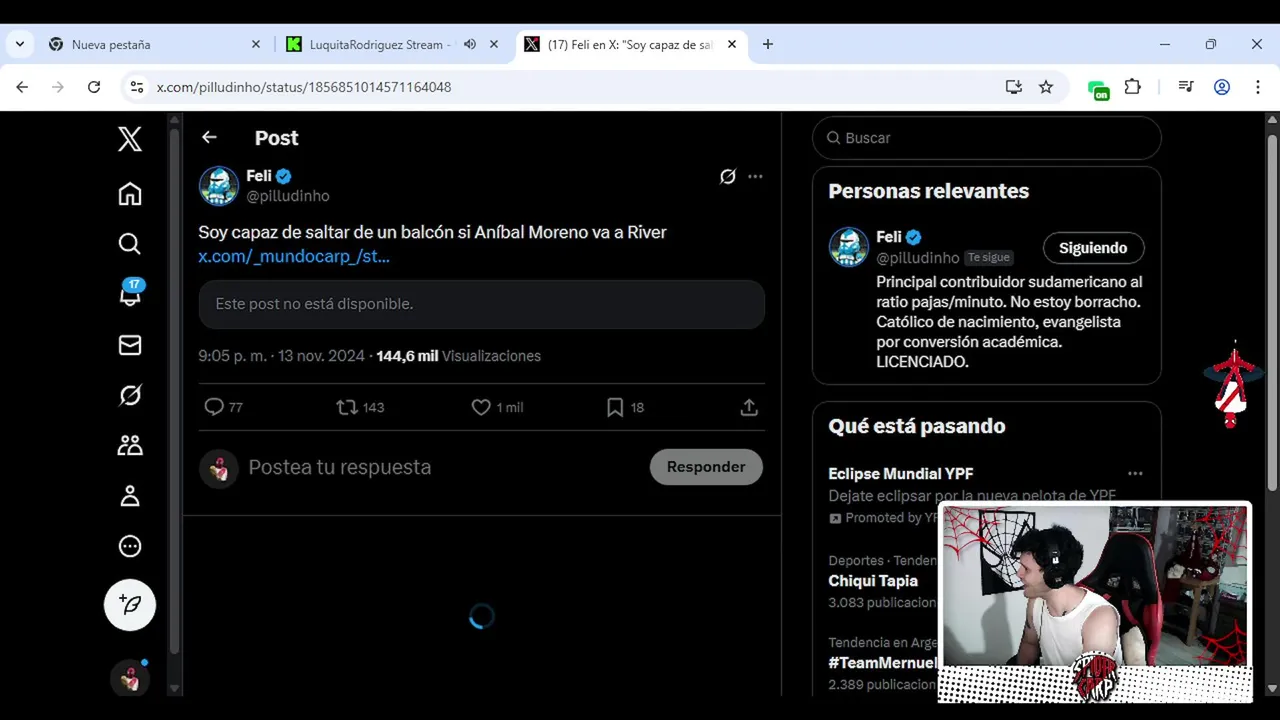Reply to post showing 77 comments

223,407
